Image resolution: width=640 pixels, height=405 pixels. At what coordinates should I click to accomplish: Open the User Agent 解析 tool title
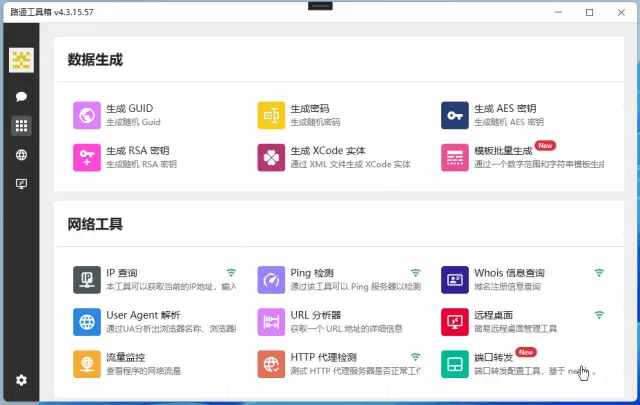click(143, 315)
